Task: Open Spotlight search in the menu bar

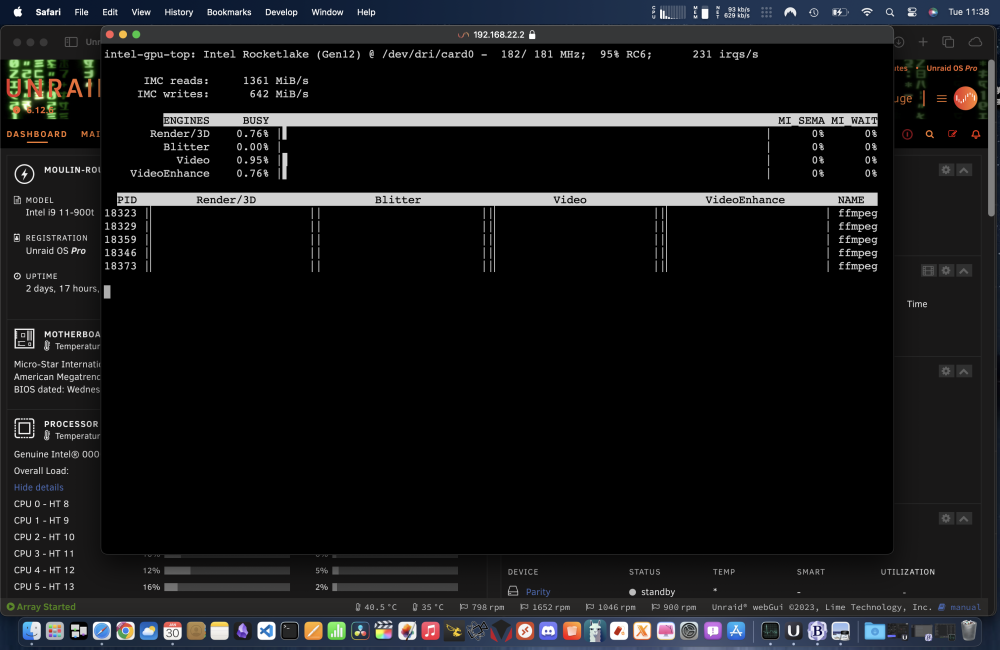Action: [x=890, y=12]
